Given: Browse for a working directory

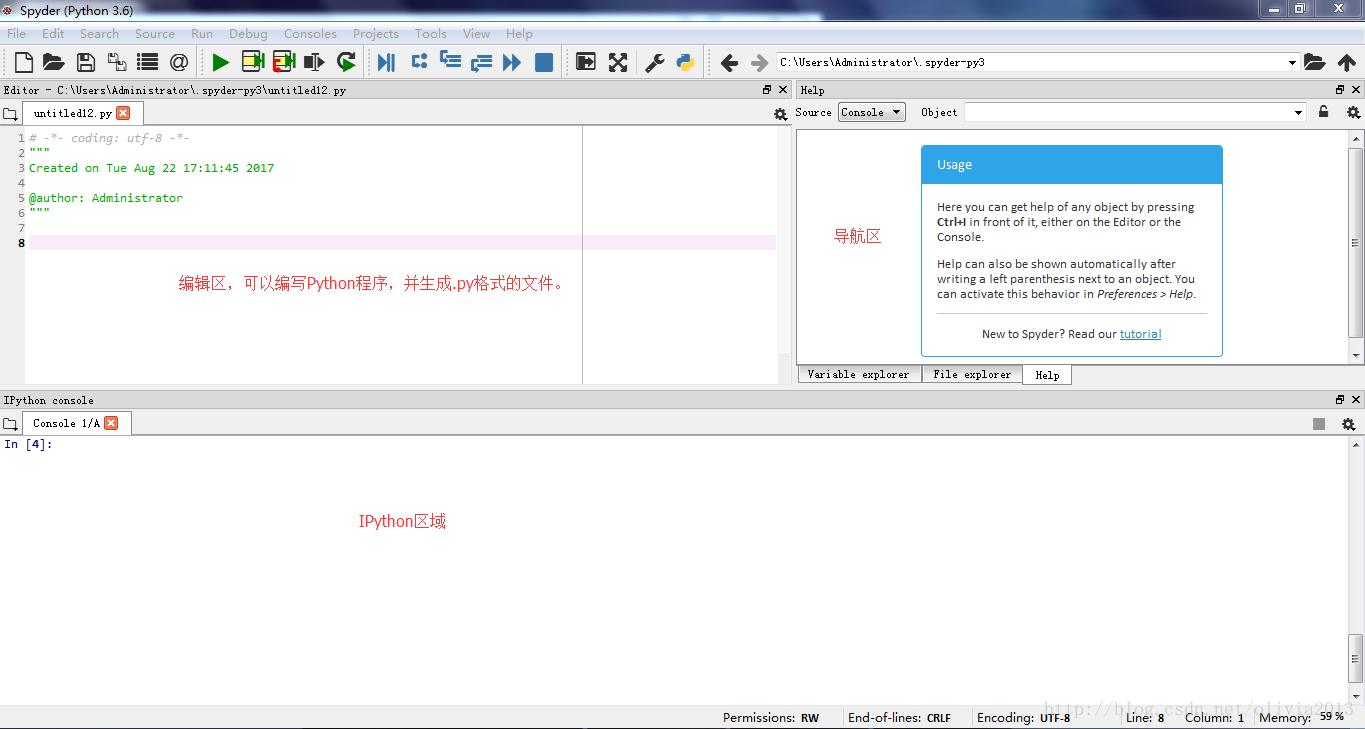Looking at the screenshot, I should pos(1314,62).
